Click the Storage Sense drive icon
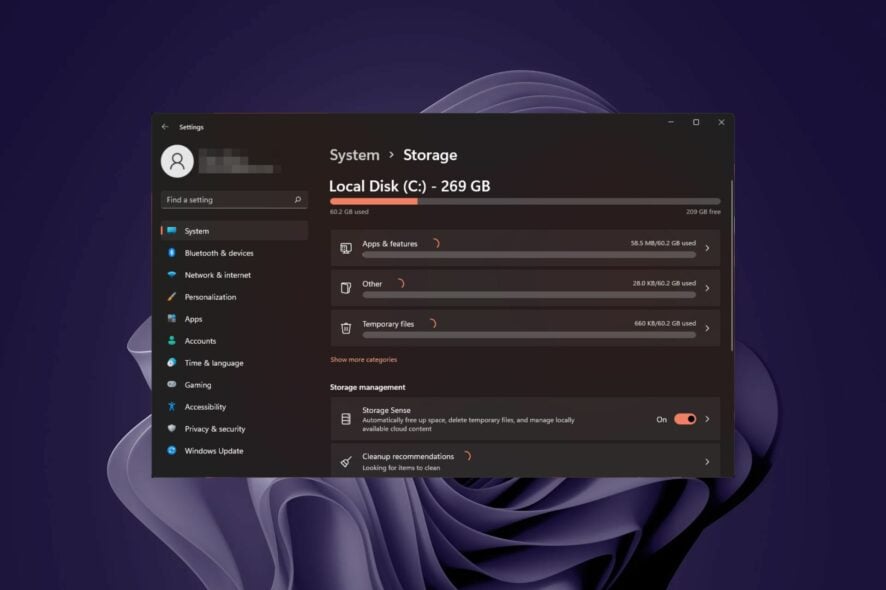Image resolution: width=886 pixels, height=590 pixels. (x=346, y=419)
